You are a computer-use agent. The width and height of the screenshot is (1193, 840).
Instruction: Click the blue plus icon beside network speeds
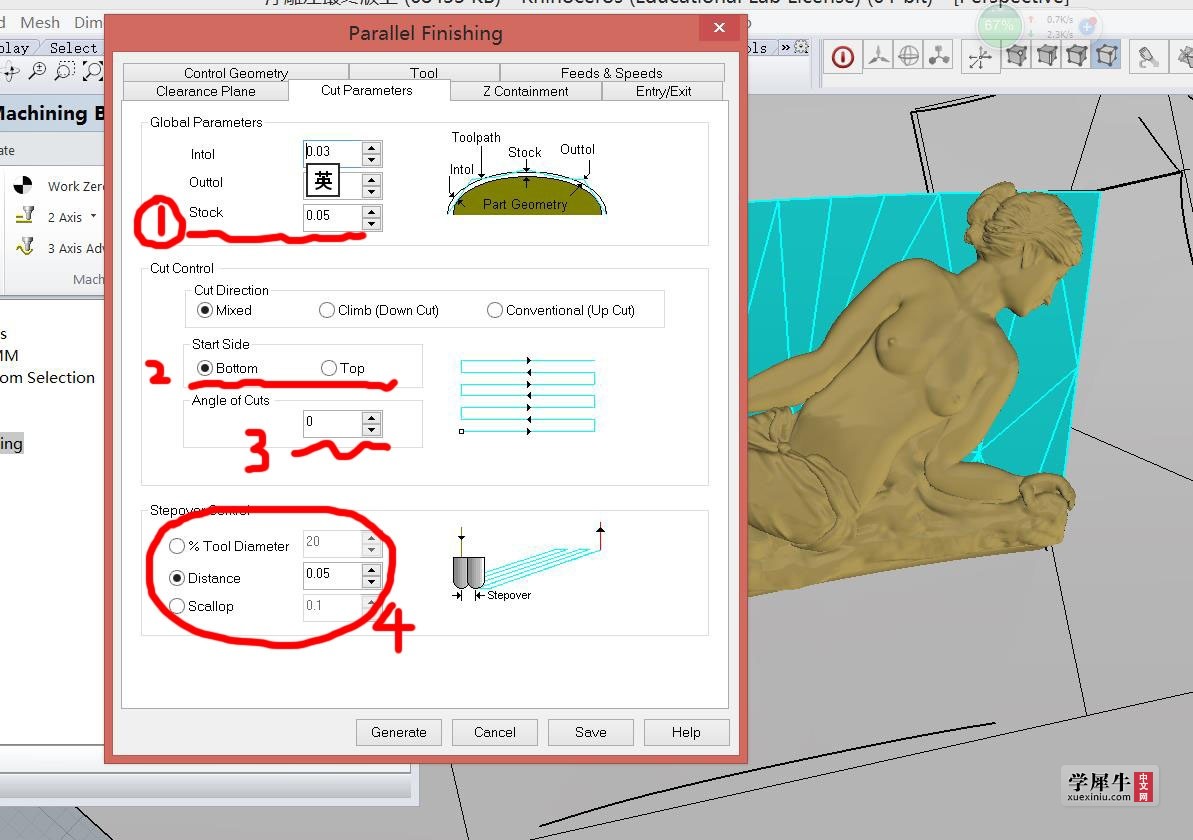click(1086, 27)
